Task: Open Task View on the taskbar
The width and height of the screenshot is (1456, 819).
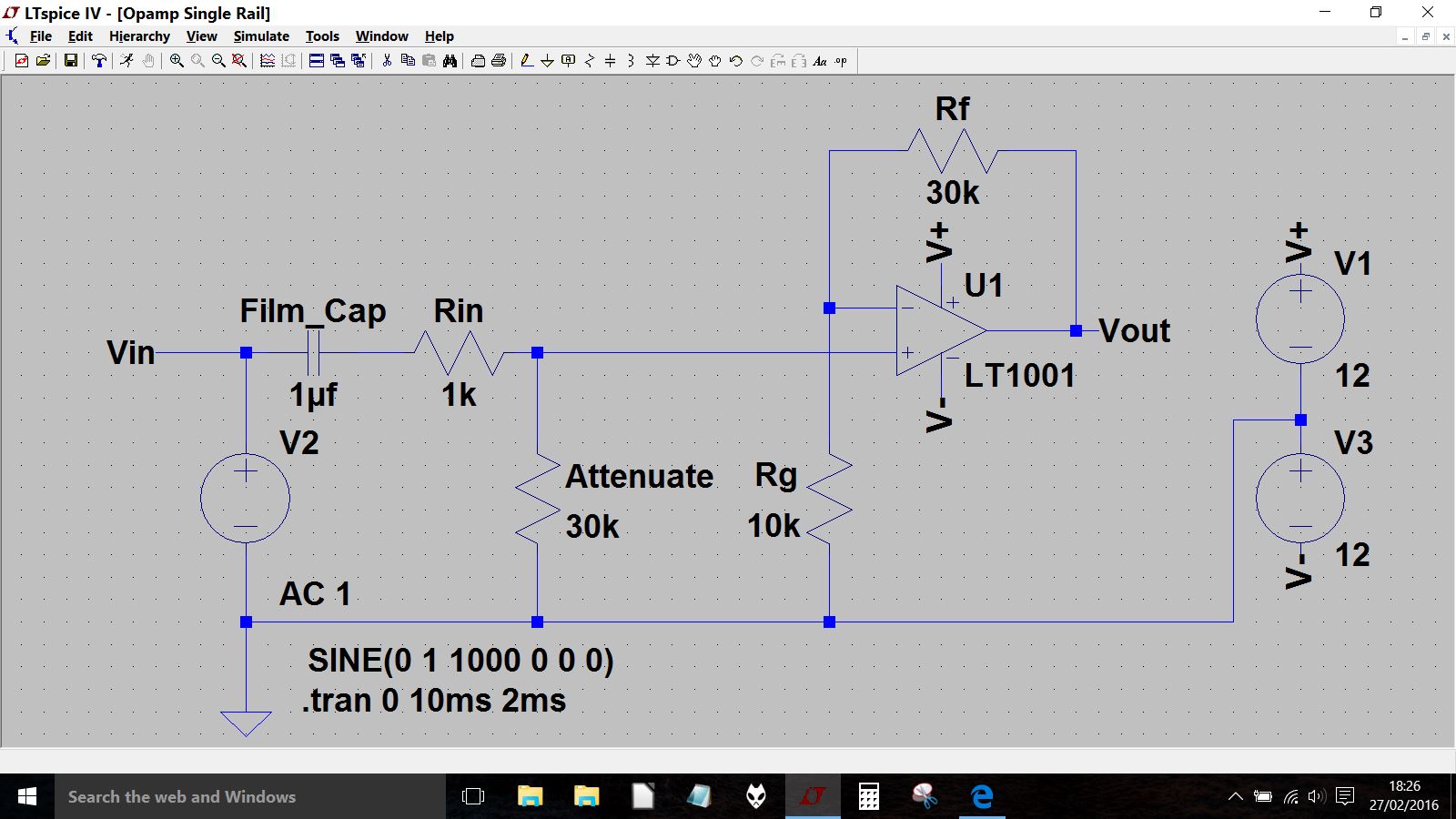Action: point(473,796)
